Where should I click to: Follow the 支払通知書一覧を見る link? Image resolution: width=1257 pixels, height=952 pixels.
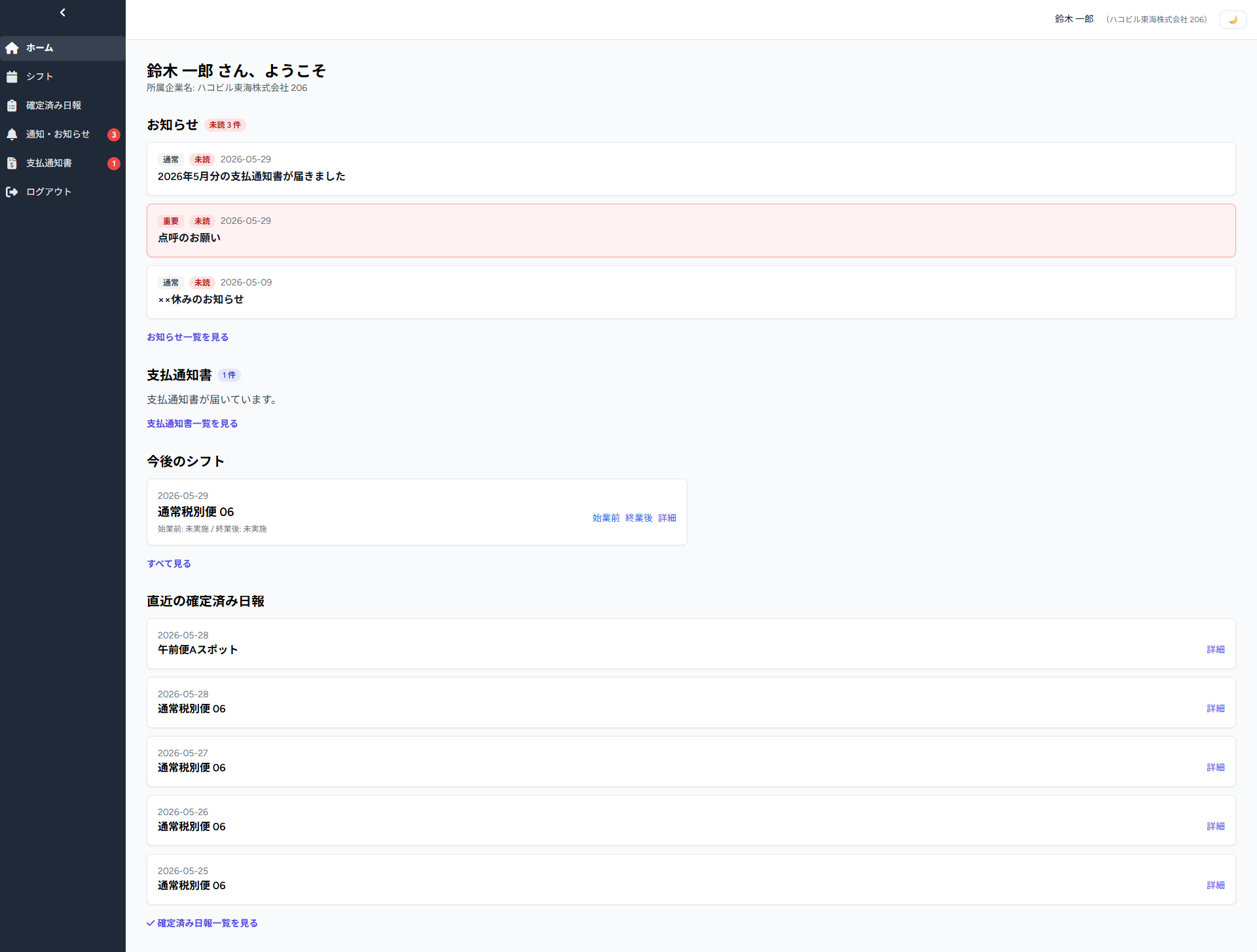click(192, 424)
